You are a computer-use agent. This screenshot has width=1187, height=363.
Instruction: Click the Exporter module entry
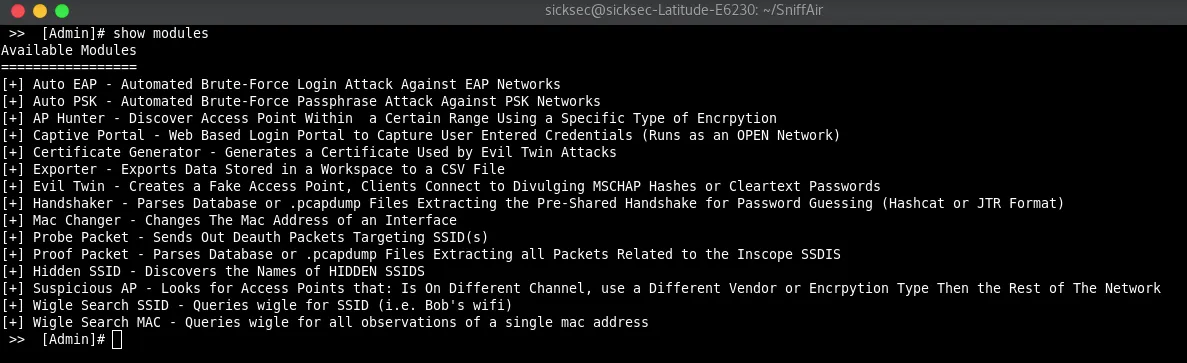(253, 169)
